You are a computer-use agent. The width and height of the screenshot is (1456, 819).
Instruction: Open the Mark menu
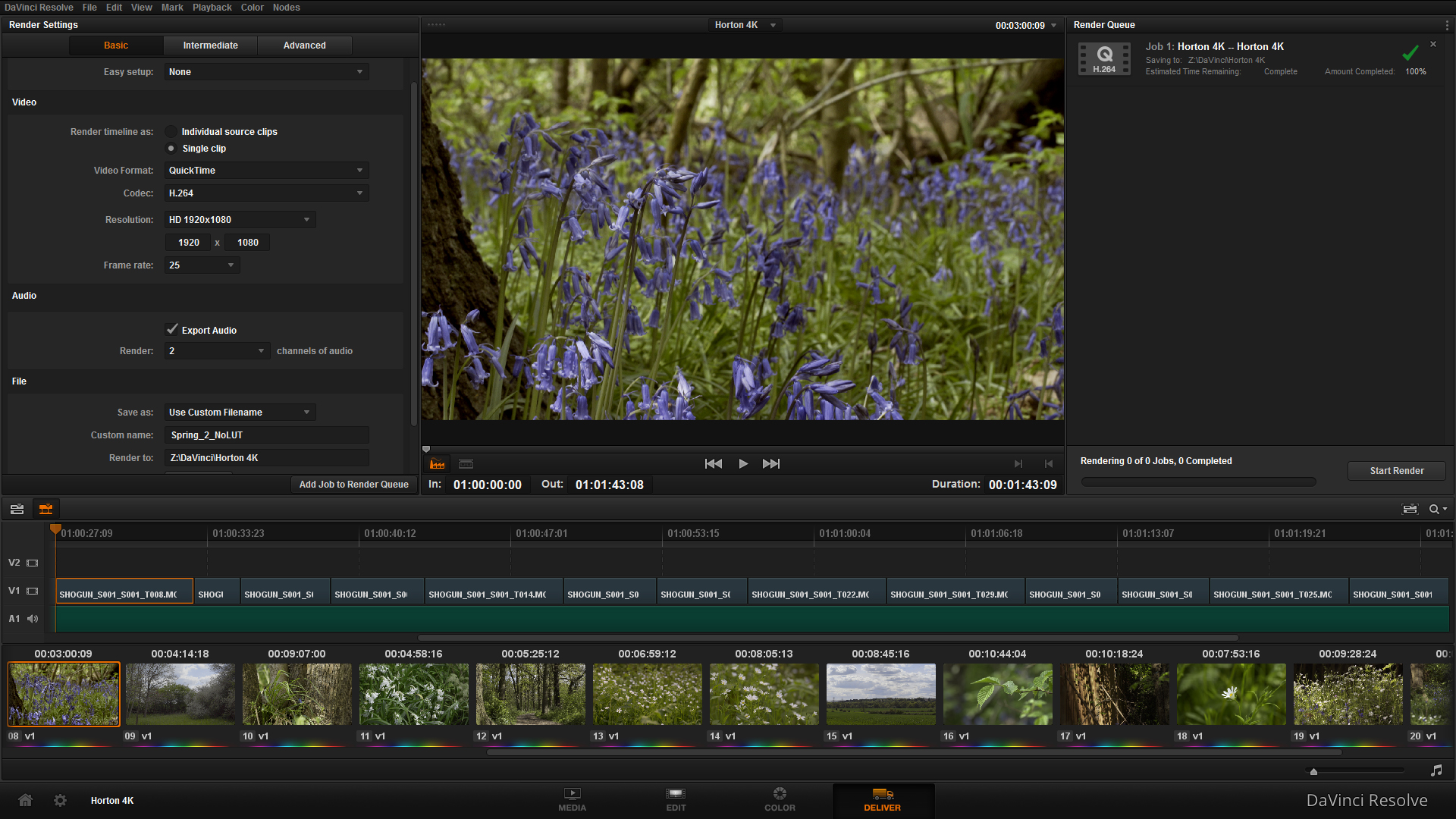(172, 8)
